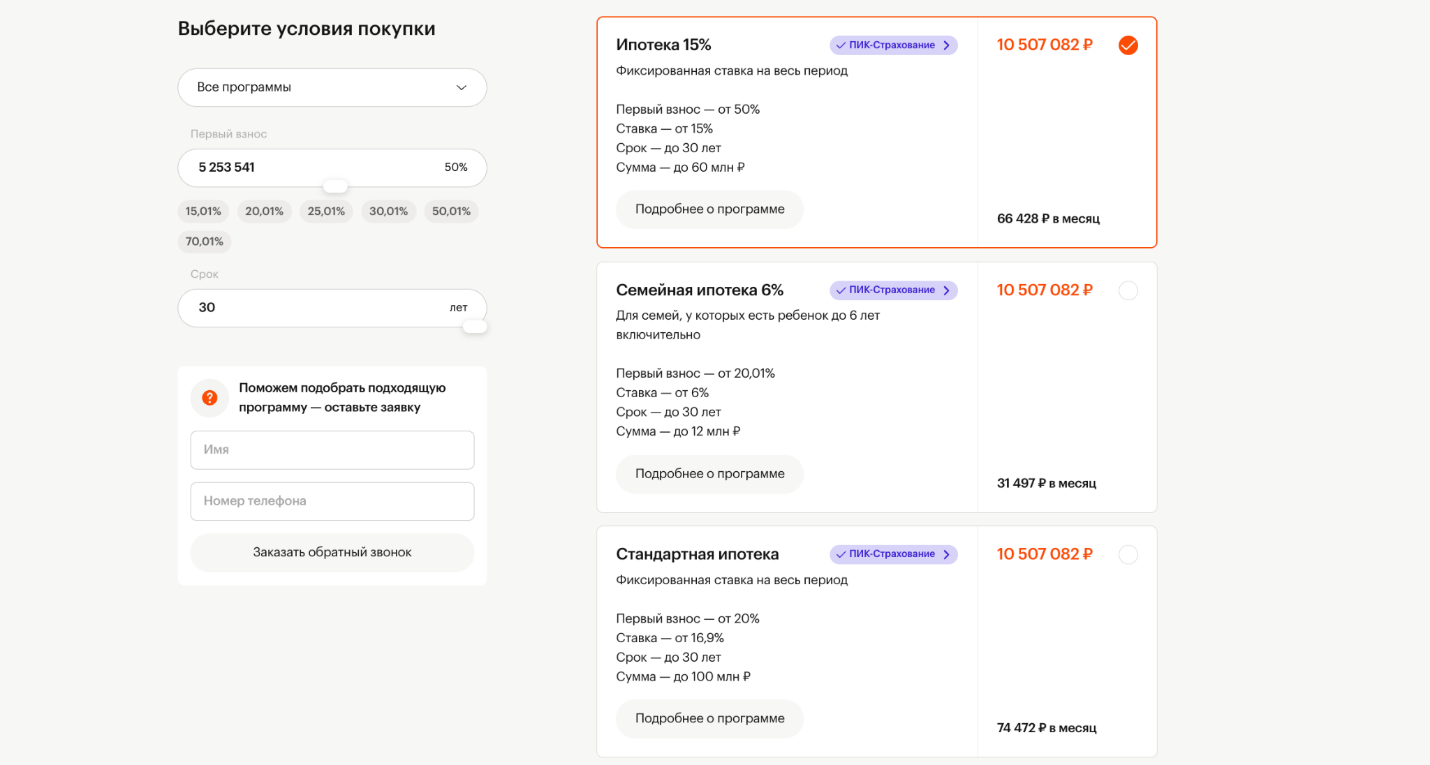Click the Первый взнос slider handle
The width and height of the screenshot is (1430, 765).
[x=335, y=186]
